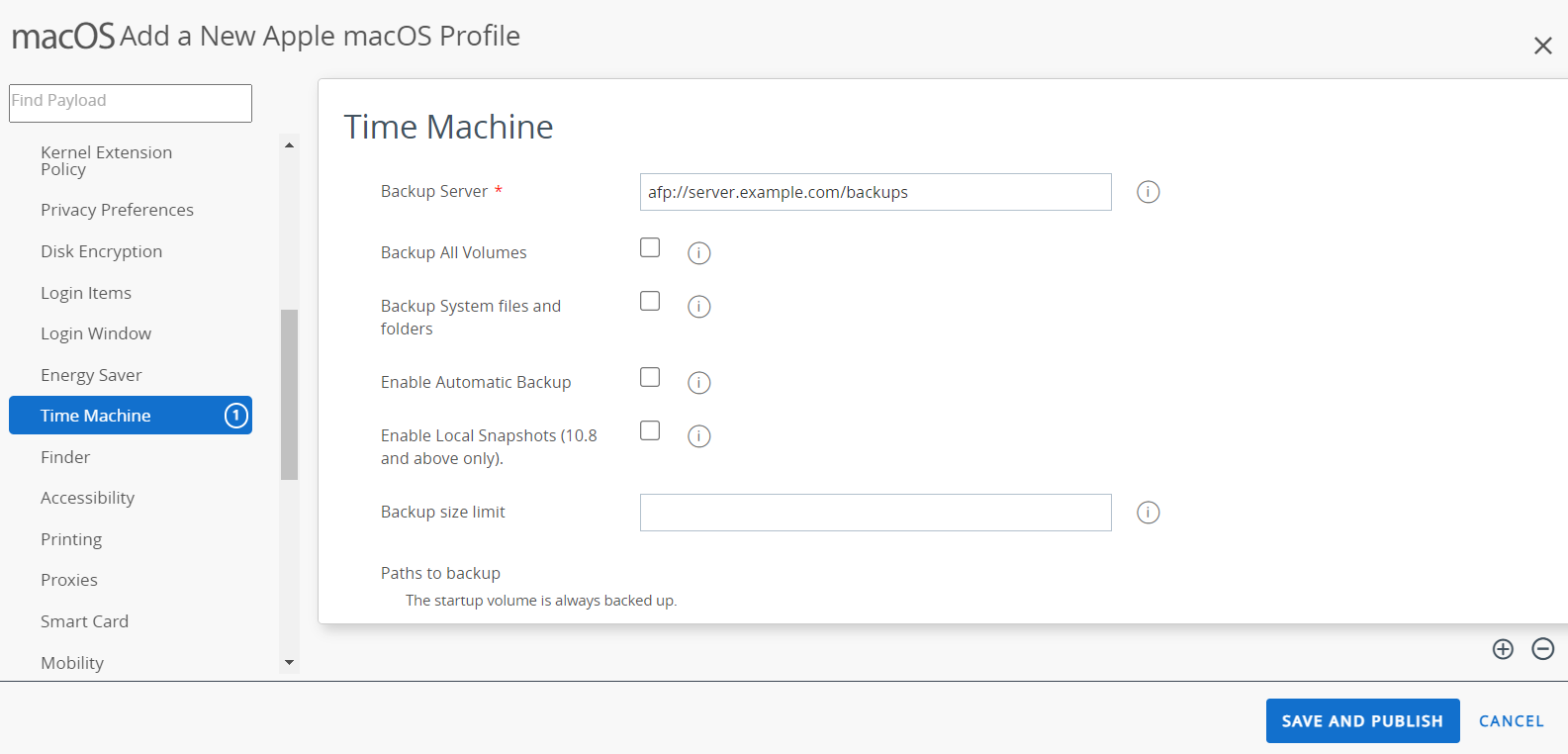1568x754 pixels.
Task: Tick the Enable Automatic Backup checkbox
Action: pyautogui.click(x=650, y=377)
